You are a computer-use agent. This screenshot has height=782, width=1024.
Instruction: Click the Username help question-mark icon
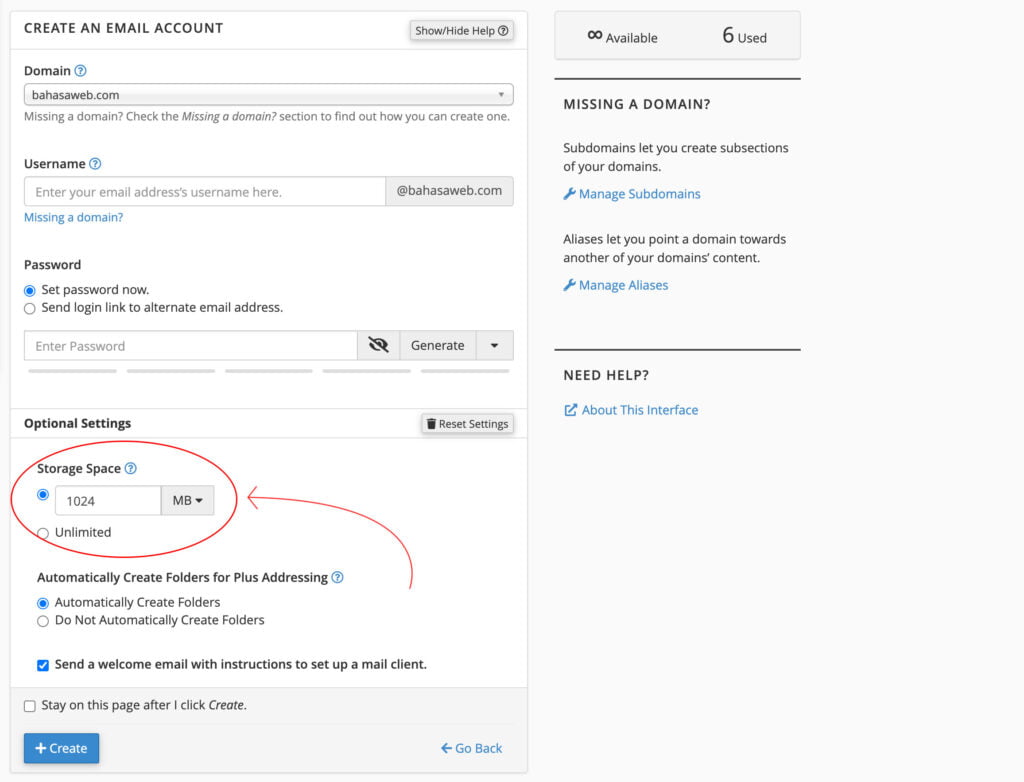click(x=95, y=163)
